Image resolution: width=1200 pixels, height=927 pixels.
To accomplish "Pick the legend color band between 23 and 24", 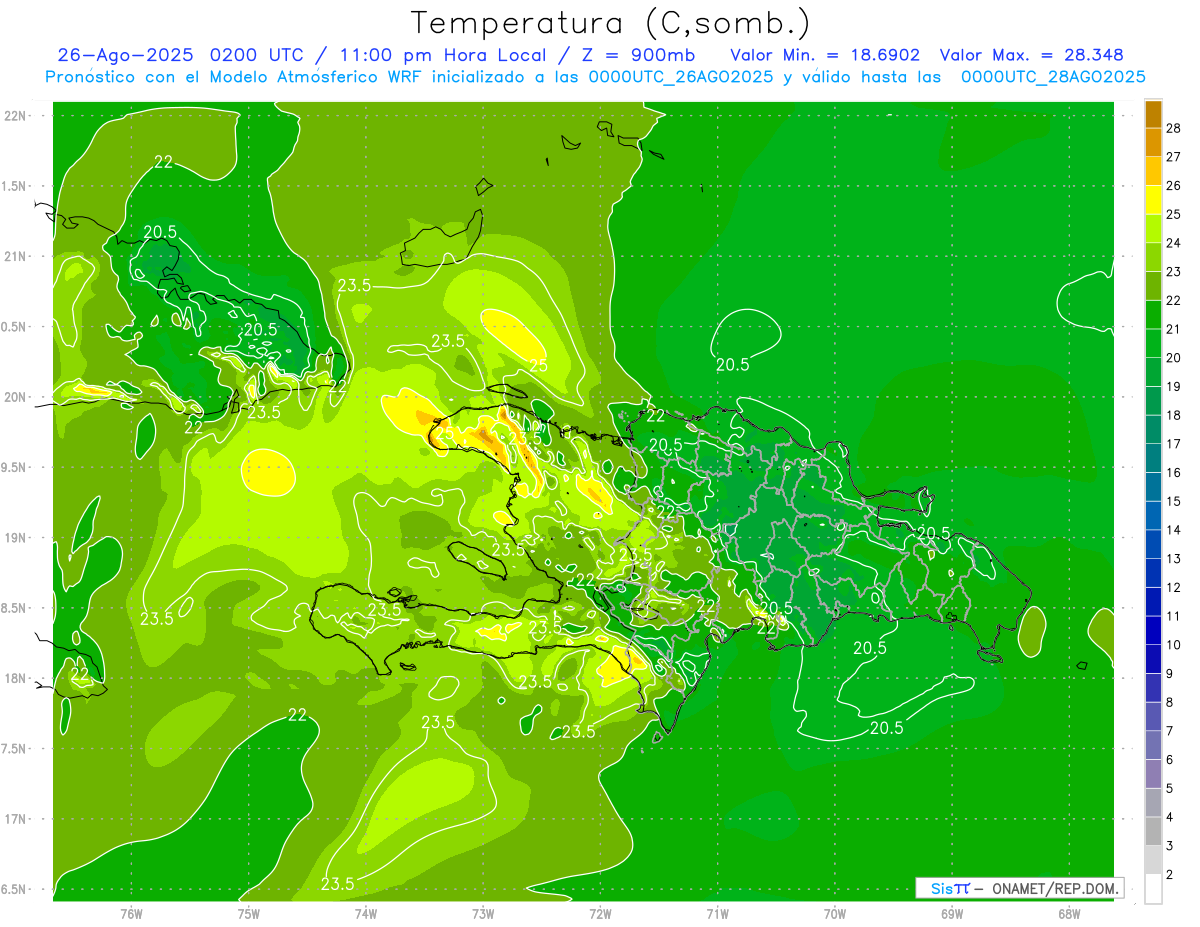I will click(x=1153, y=257).
